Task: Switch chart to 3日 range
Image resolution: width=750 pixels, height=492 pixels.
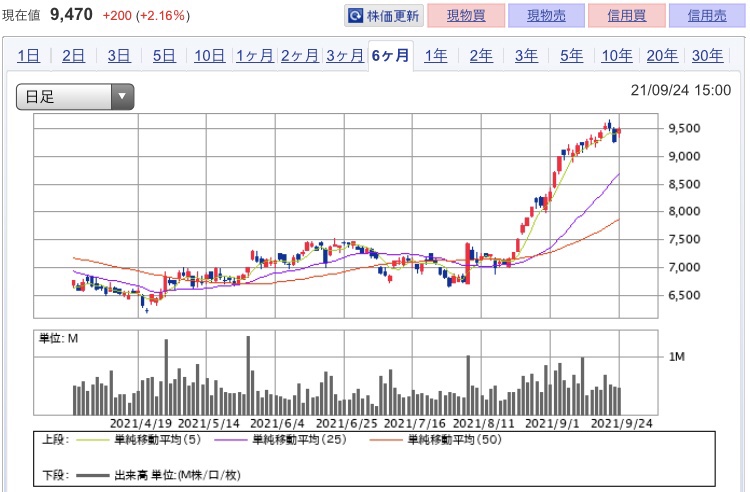Action: click(x=119, y=56)
